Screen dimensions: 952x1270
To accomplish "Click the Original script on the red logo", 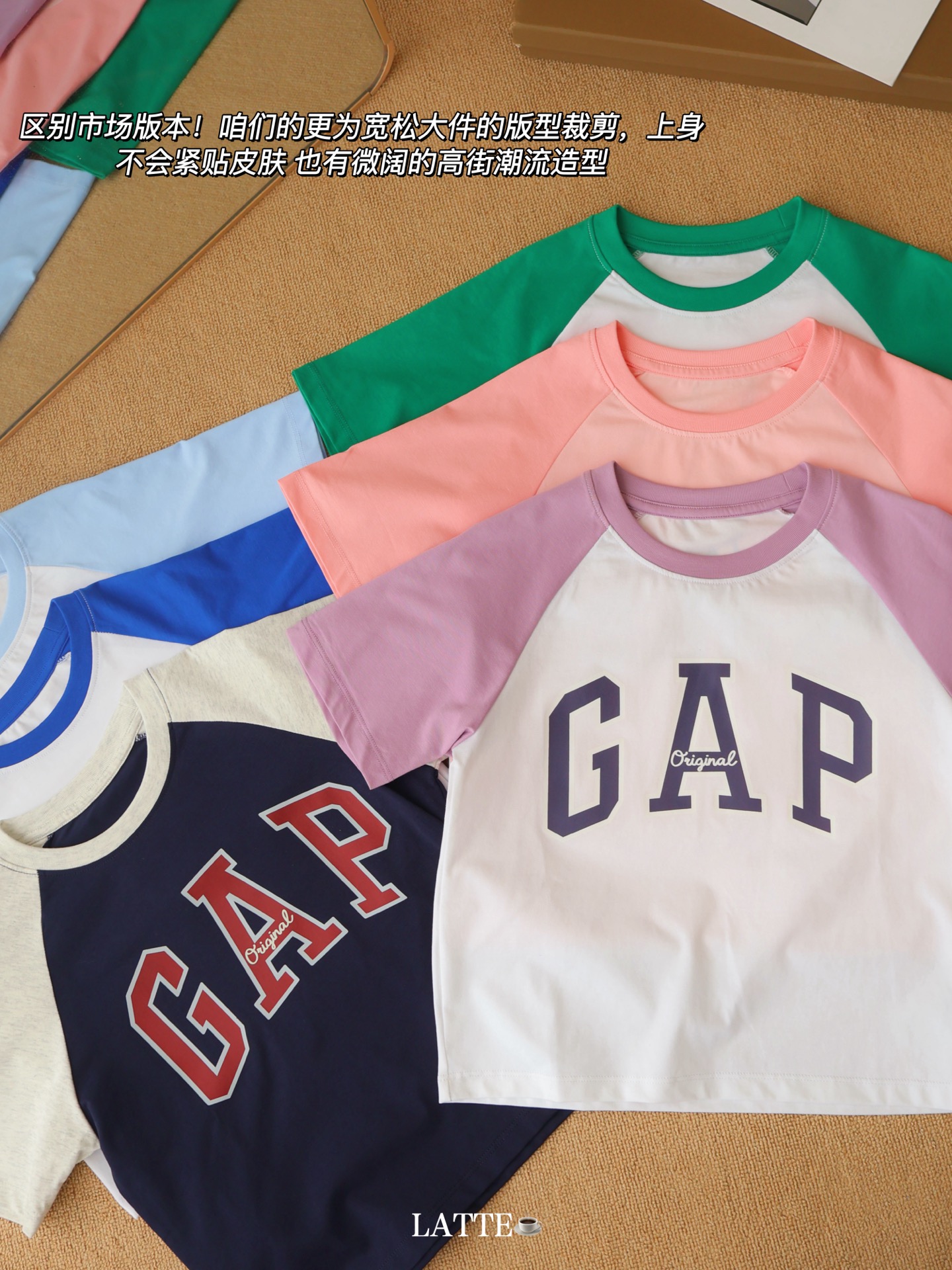I will point(269,938).
